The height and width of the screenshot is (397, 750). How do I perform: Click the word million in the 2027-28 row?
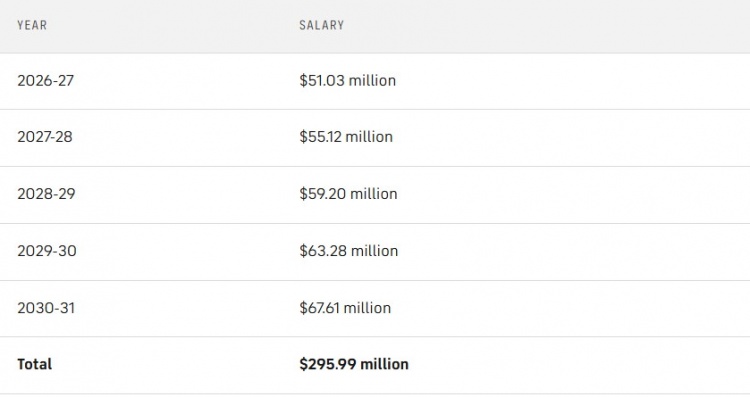[369, 137]
